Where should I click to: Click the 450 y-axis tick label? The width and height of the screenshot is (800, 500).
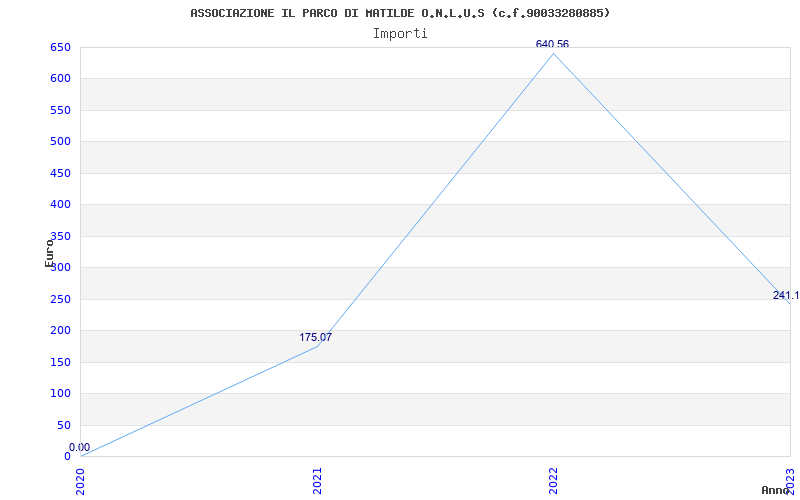click(60, 173)
